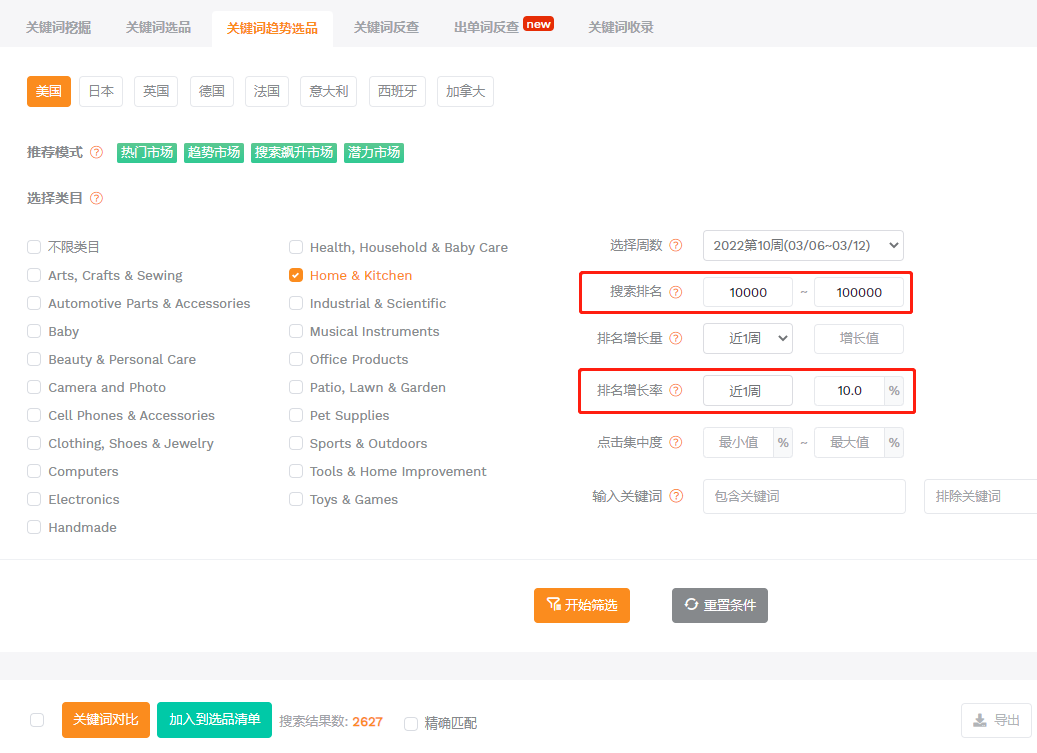The height and width of the screenshot is (753, 1037).
Task: Click help icon next to 排名增长量
Action: (x=675, y=338)
